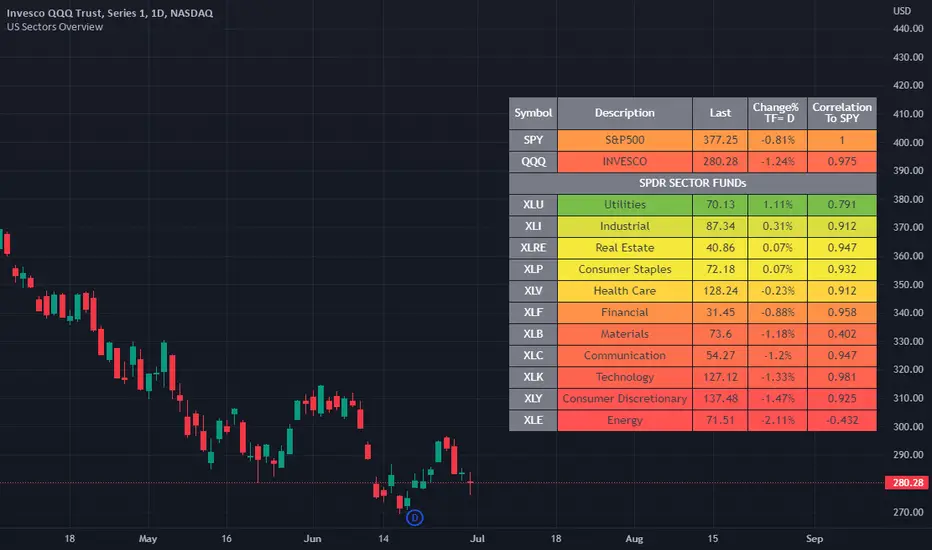Click the S&P500 description cell
The image size is (932, 550).
pyautogui.click(x=625, y=140)
